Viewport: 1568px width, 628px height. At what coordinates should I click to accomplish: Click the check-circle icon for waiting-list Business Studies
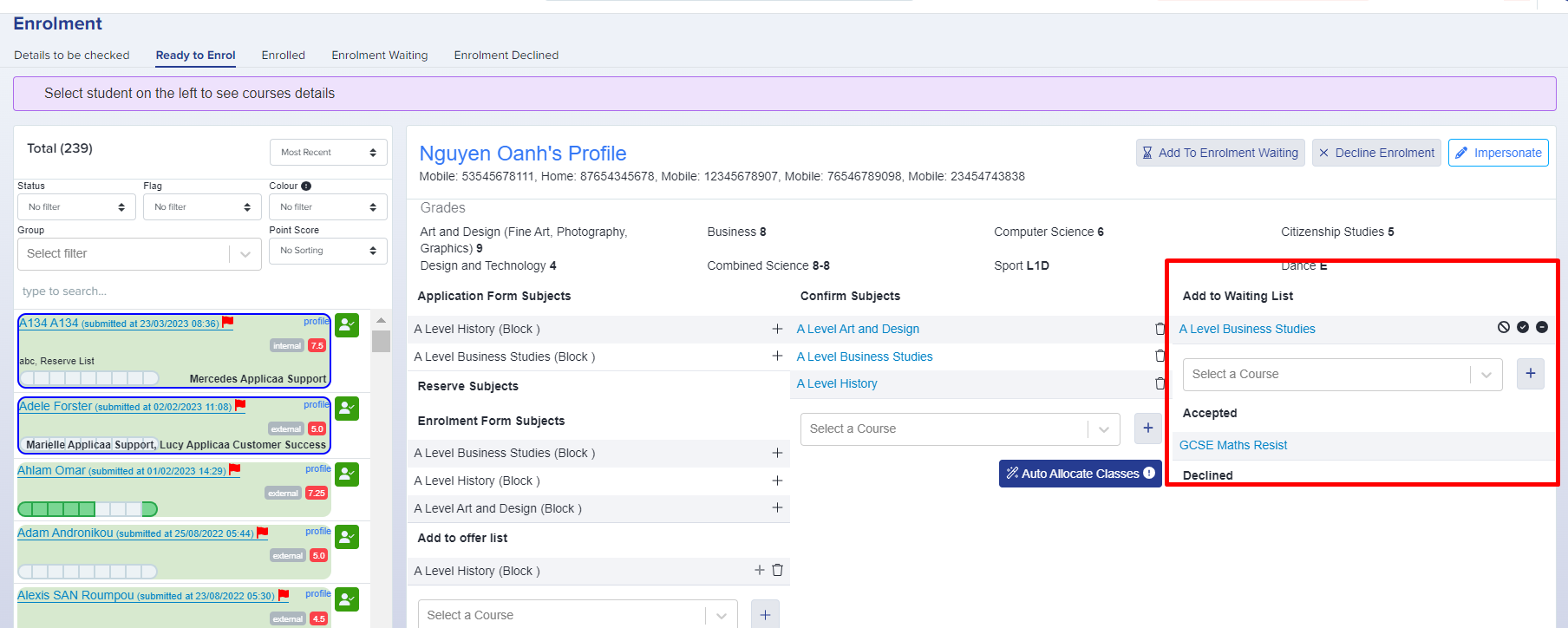1523,327
